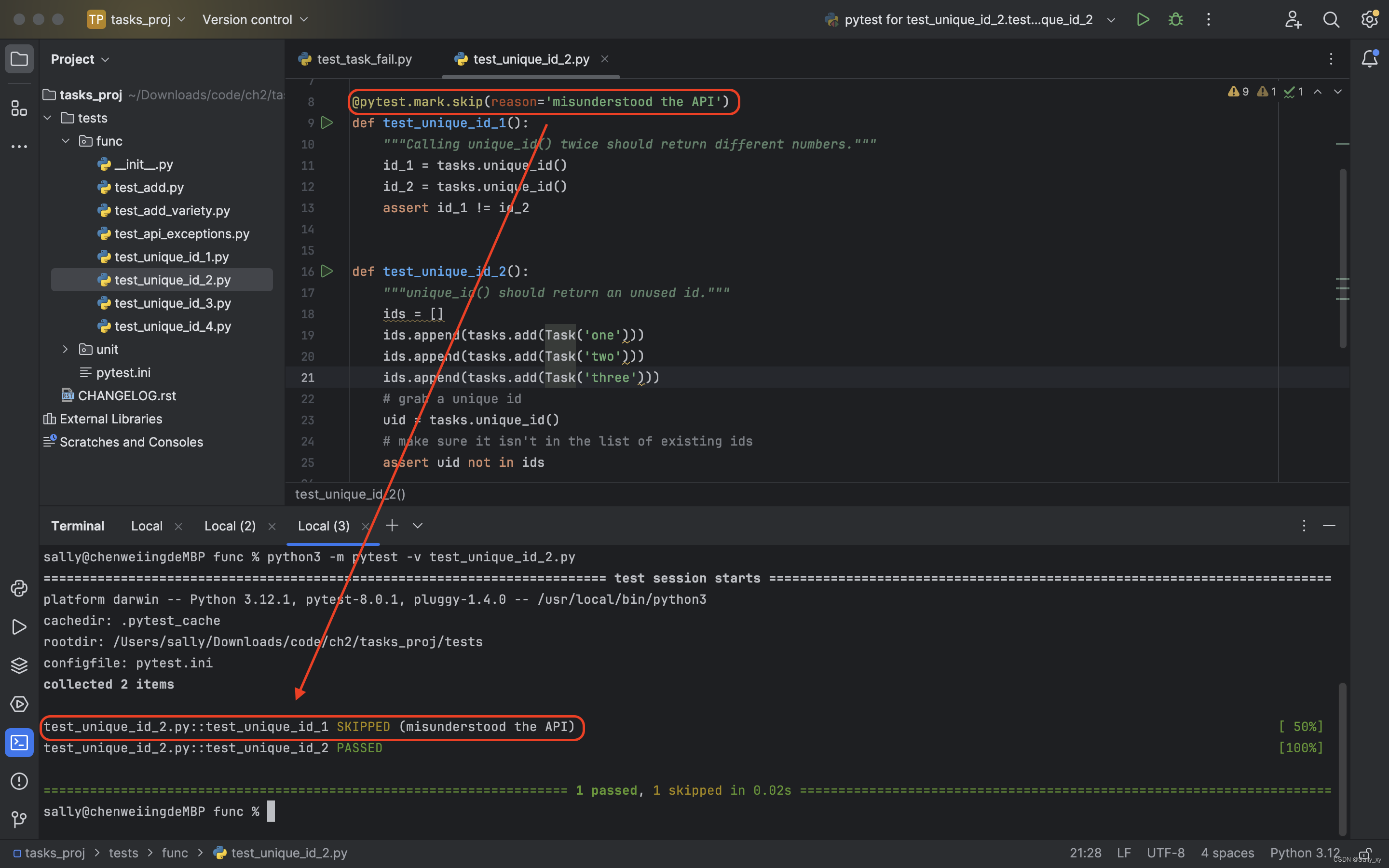
Task: Open the tasks_proj project dropdown
Action: (136, 19)
